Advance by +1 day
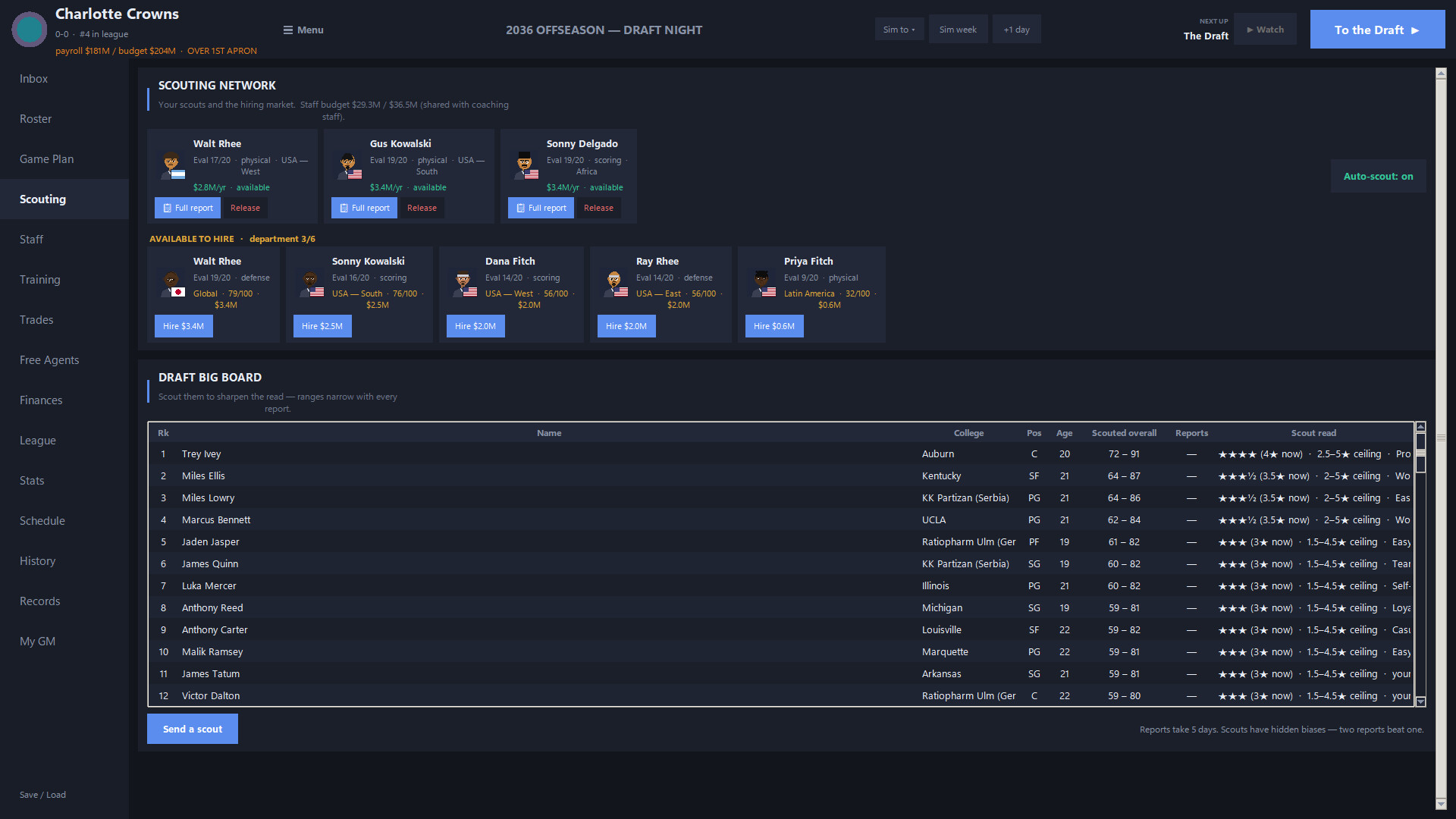Image resolution: width=1456 pixels, height=819 pixels. (x=1016, y=30)
